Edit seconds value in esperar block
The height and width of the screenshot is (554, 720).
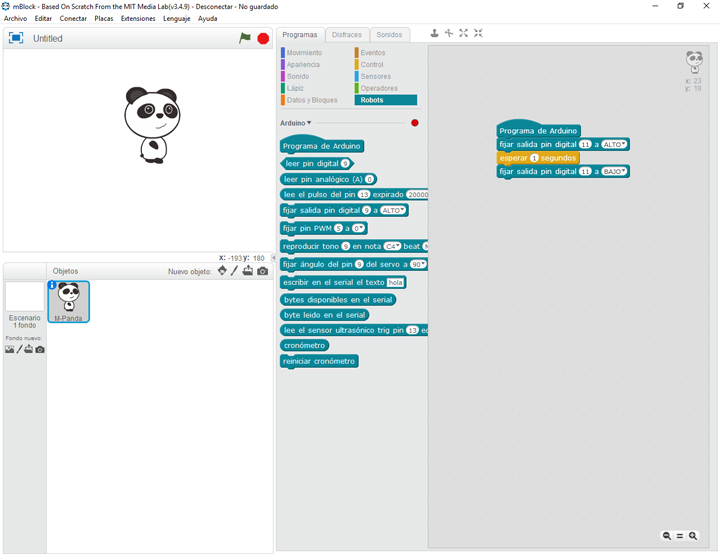pyautogui.click(x=534, y=158)
